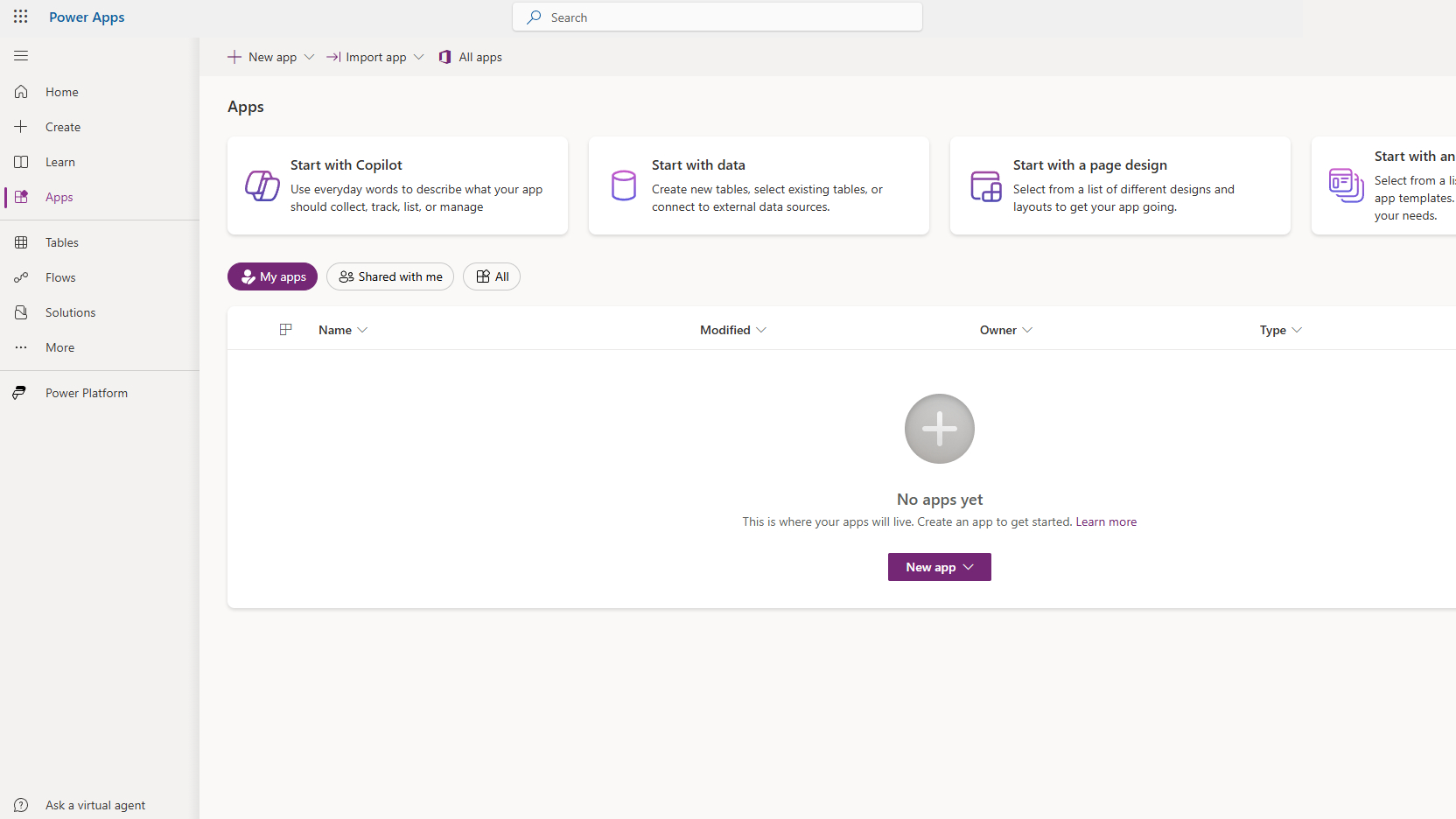Go to Home in the sidebar
The height and width of the screenshot is (819, 1456).
coord(100,92)
